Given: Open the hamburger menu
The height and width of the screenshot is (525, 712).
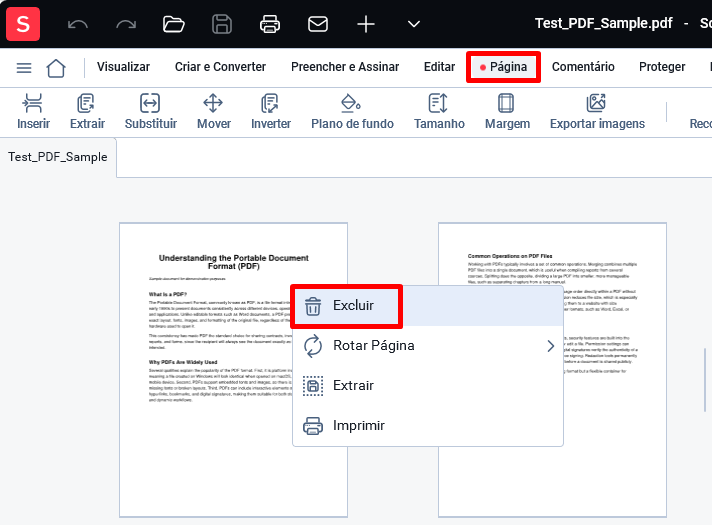Looking at the screenshot, I should point(24,68).
